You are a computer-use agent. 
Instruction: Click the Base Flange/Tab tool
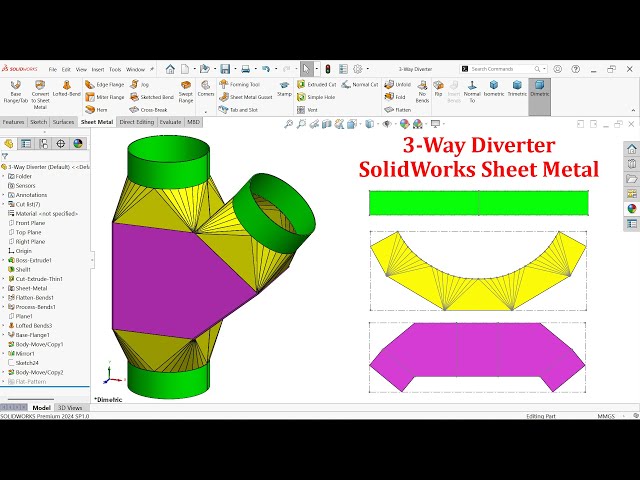tap(16, 92)
